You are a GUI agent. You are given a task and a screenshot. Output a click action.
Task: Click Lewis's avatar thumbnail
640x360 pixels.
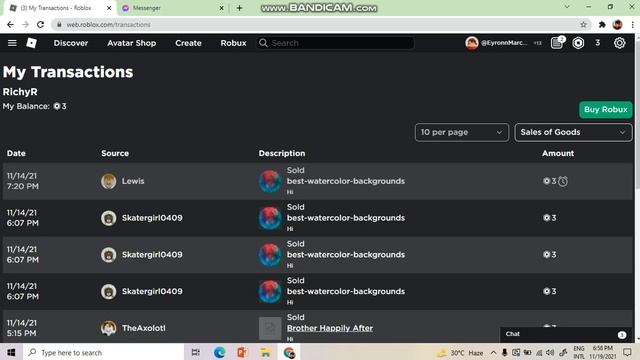coord(109,181)
